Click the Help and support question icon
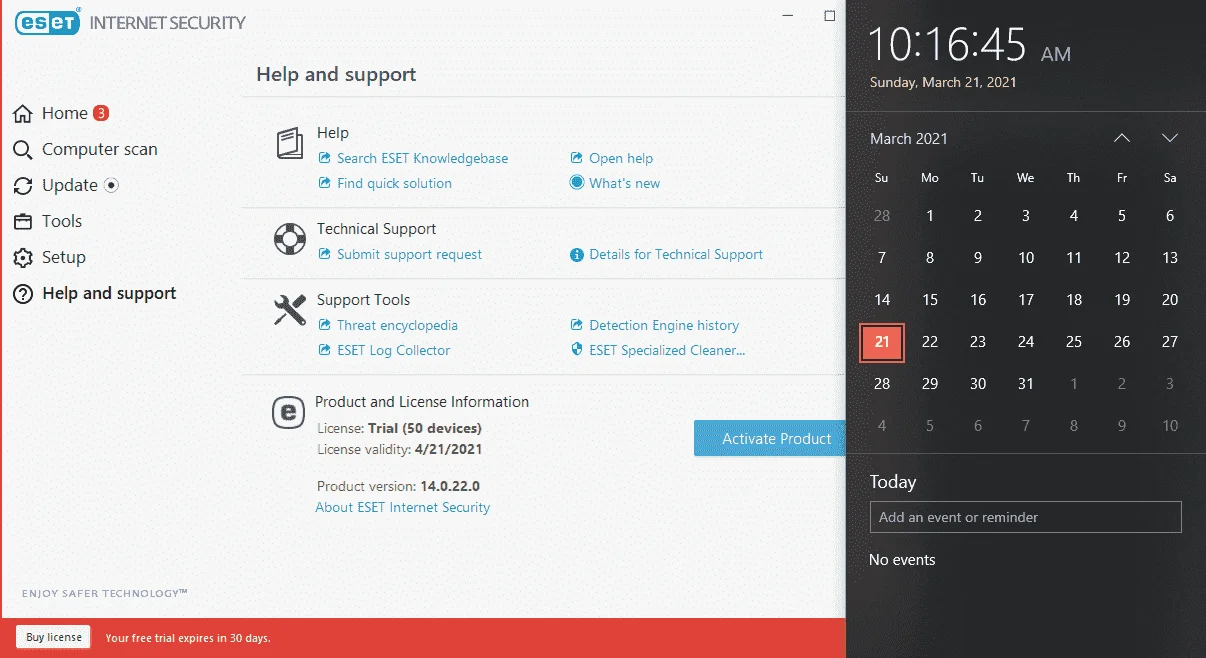1206x658 pixels. point(23,294)
